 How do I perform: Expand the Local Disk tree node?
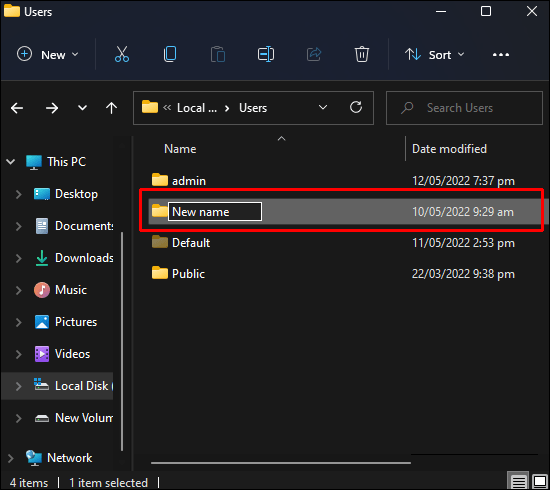19,386
